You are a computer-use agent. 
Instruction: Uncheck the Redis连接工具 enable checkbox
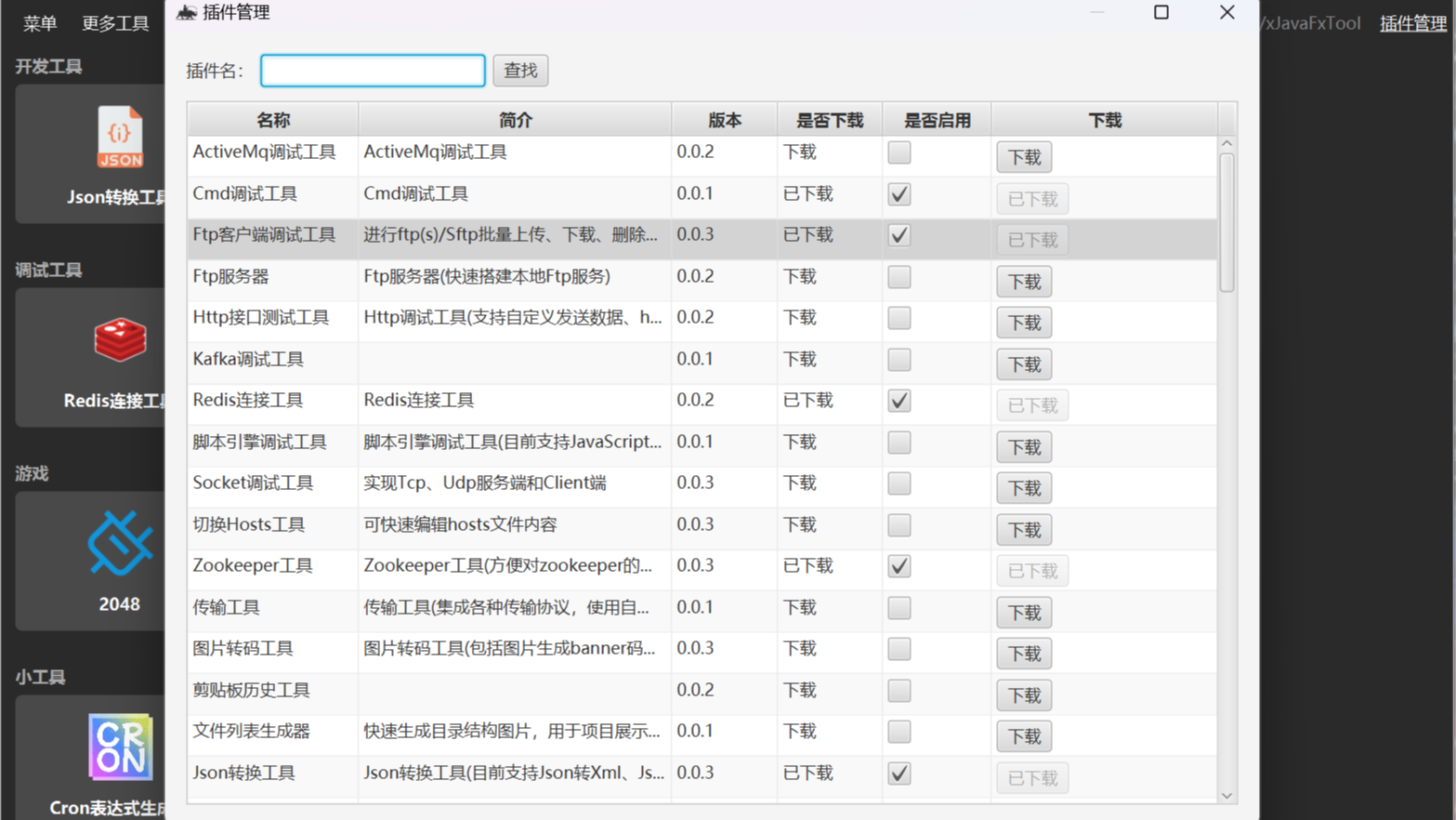tap(899, 401)
